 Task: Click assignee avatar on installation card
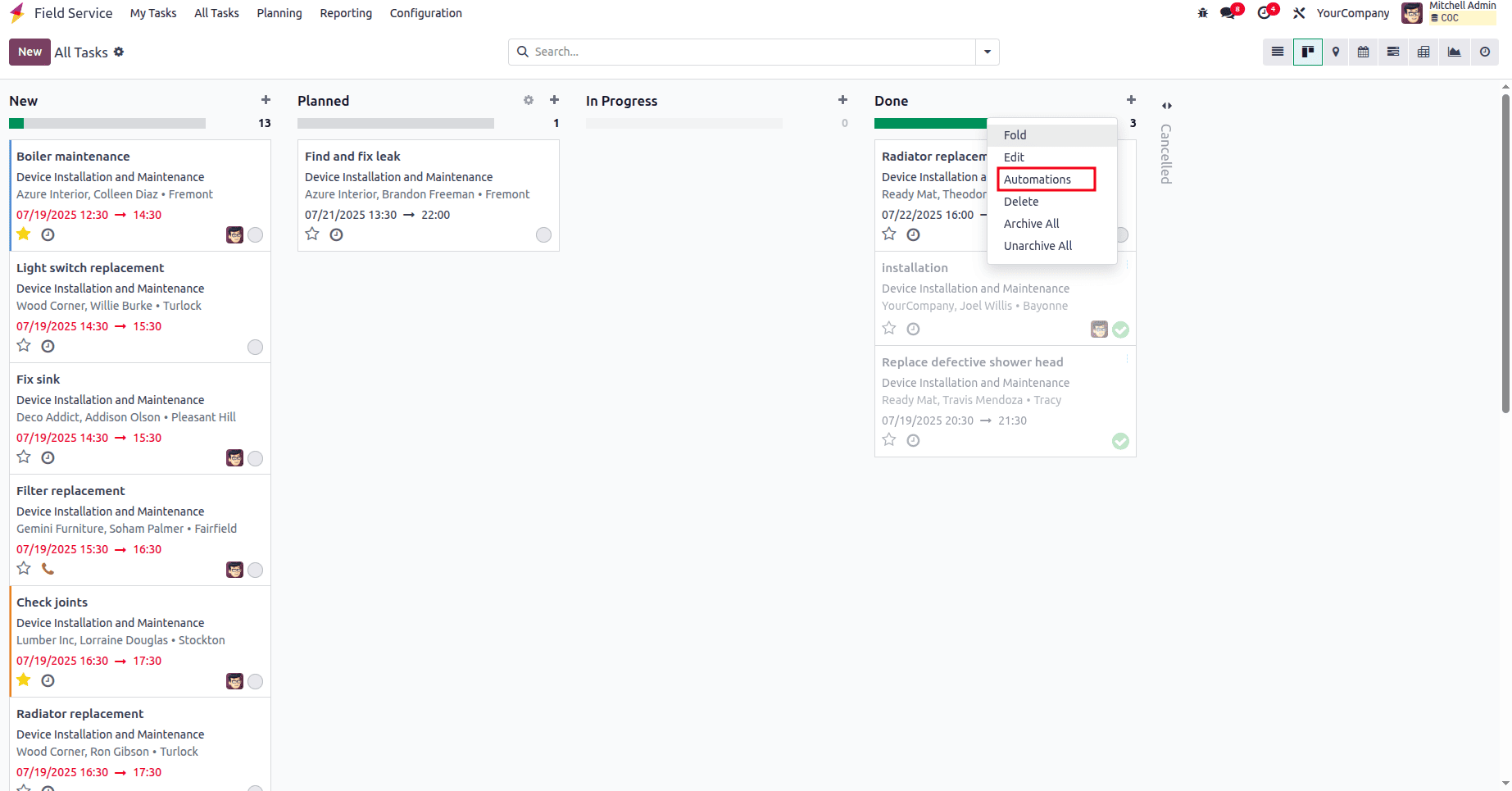tap(1100, 330)
